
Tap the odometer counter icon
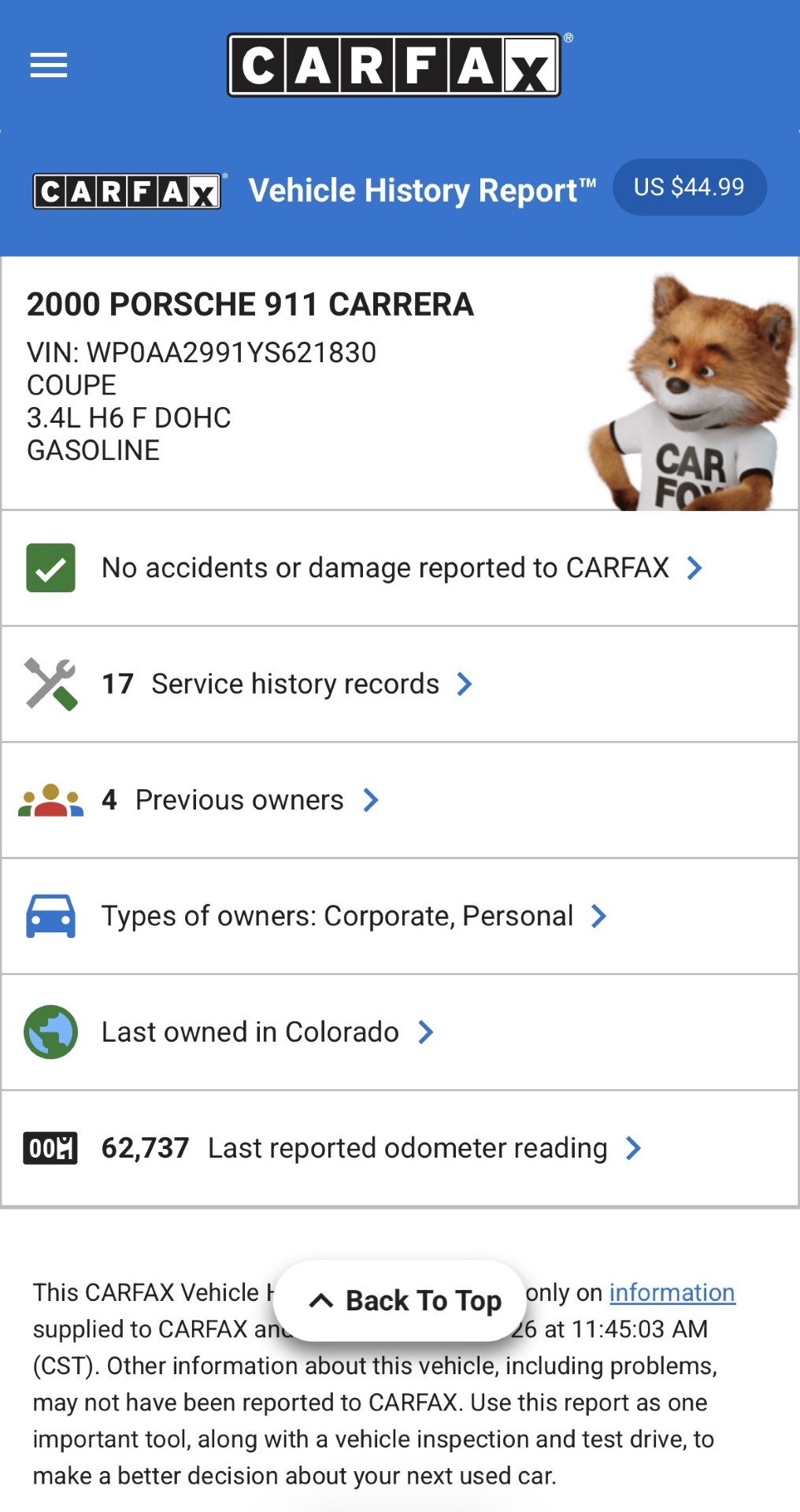point(50,1148)
